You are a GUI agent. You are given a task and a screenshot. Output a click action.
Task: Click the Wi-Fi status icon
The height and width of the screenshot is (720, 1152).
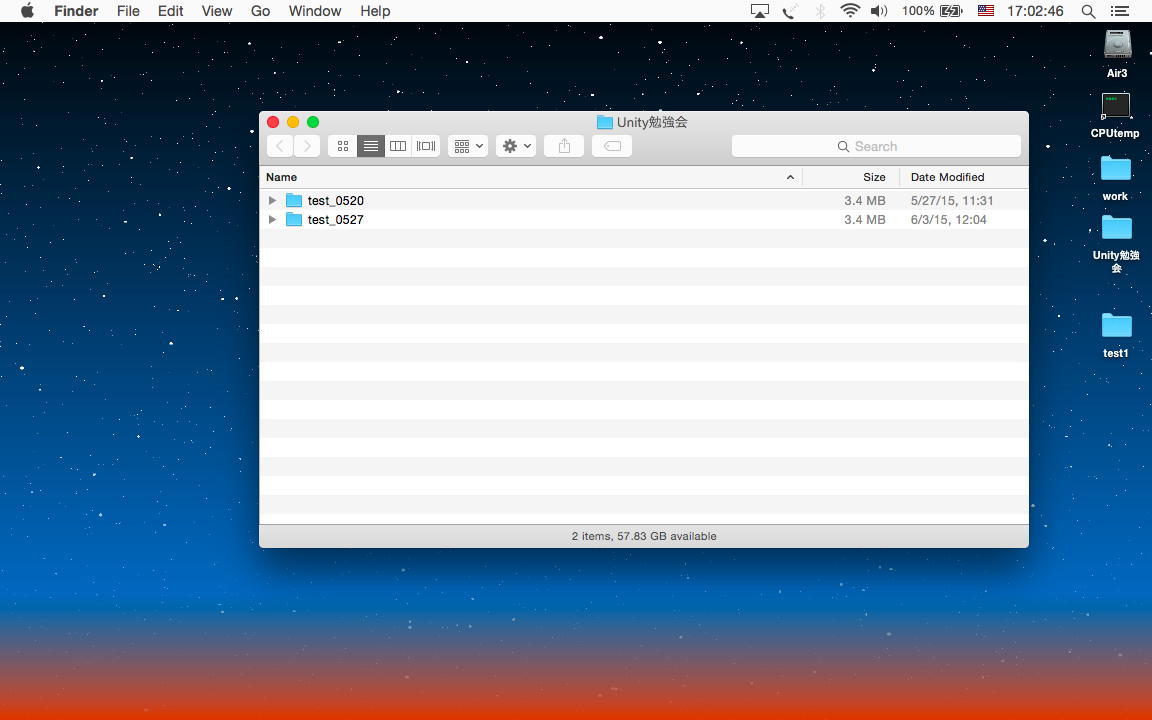850,11
